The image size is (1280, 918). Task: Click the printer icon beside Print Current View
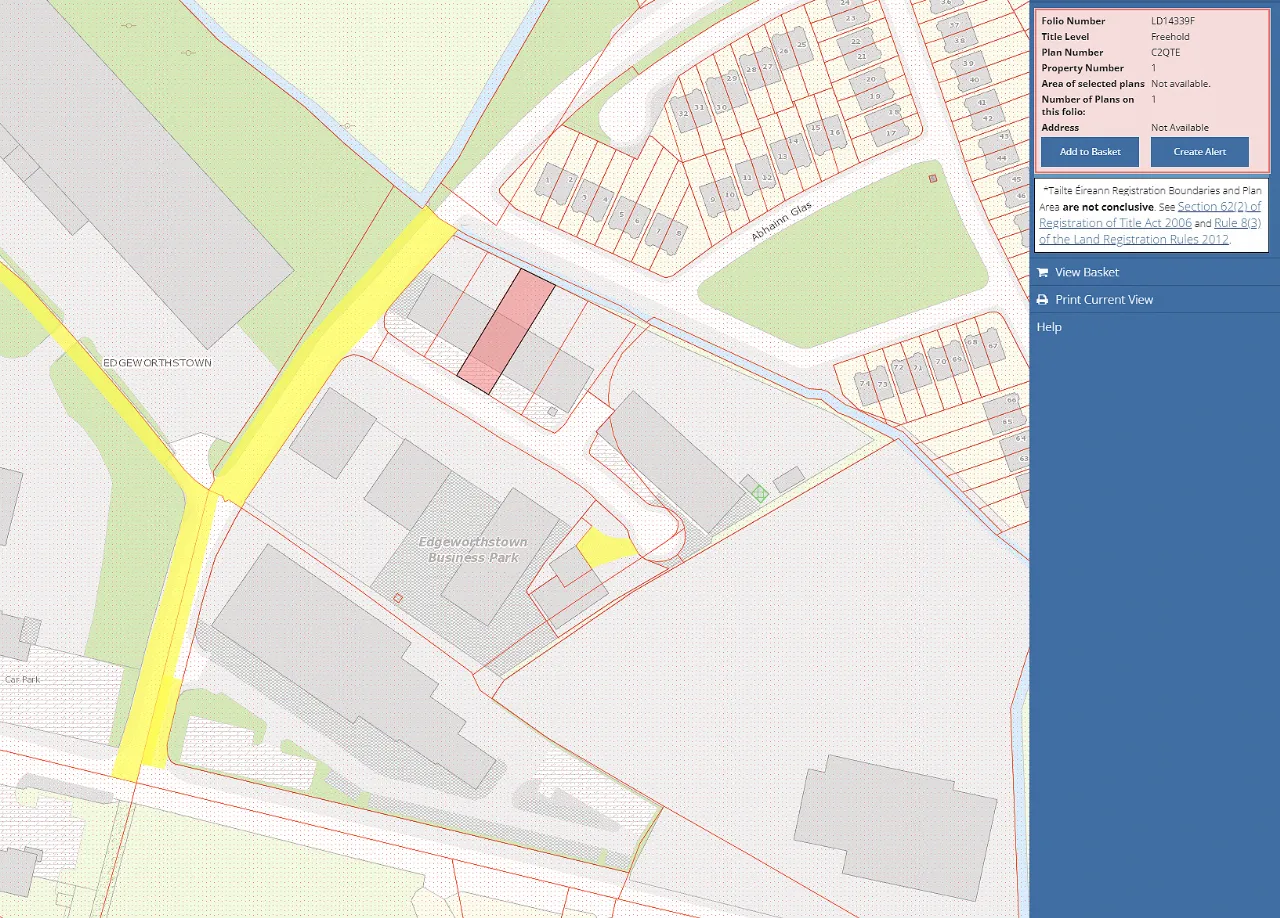tap(1043, 299)
